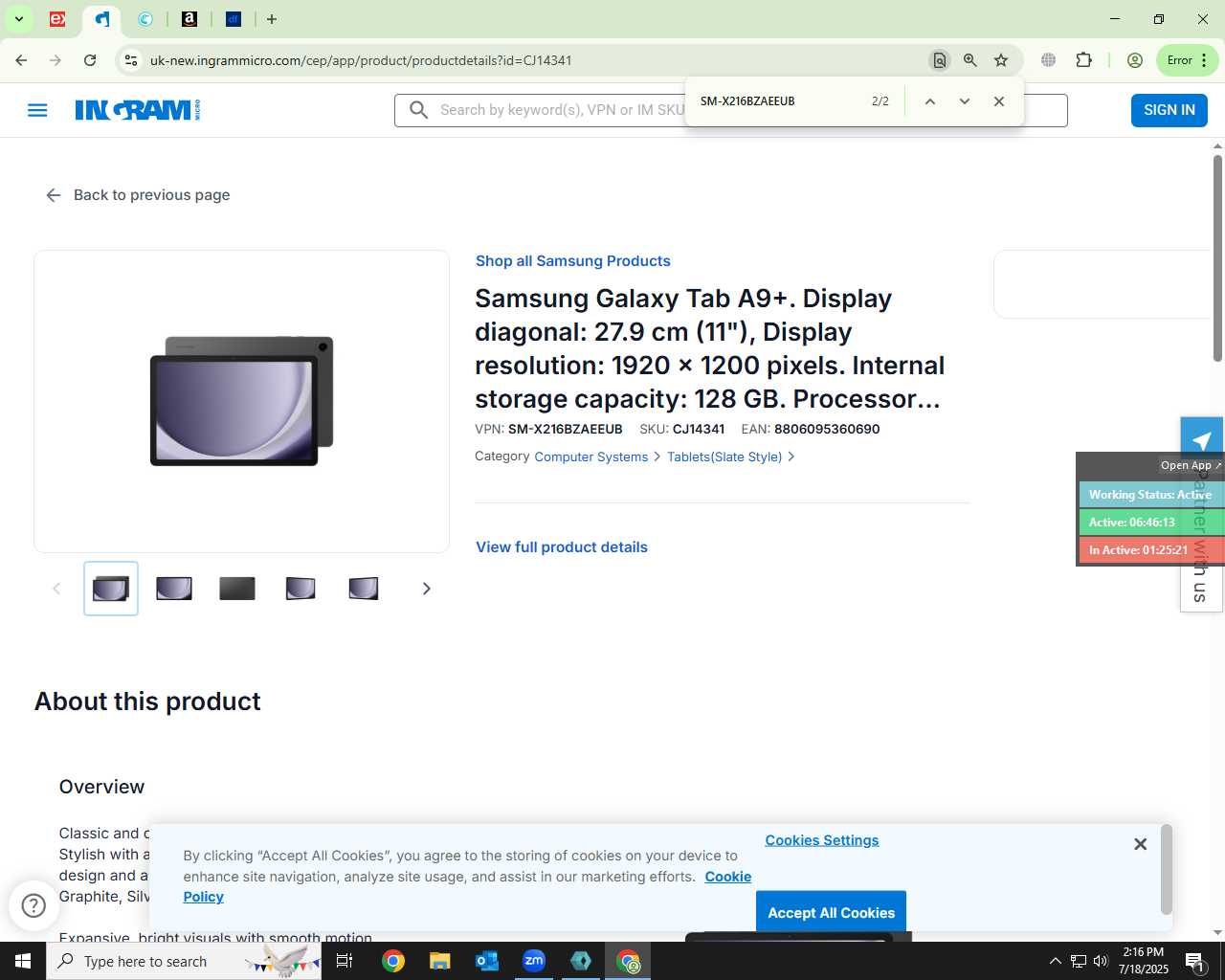Open the help question mark button
Image resolution: width=1225 pixels, height=980 pixels.
pyautogui.click(x=33, y=905)
